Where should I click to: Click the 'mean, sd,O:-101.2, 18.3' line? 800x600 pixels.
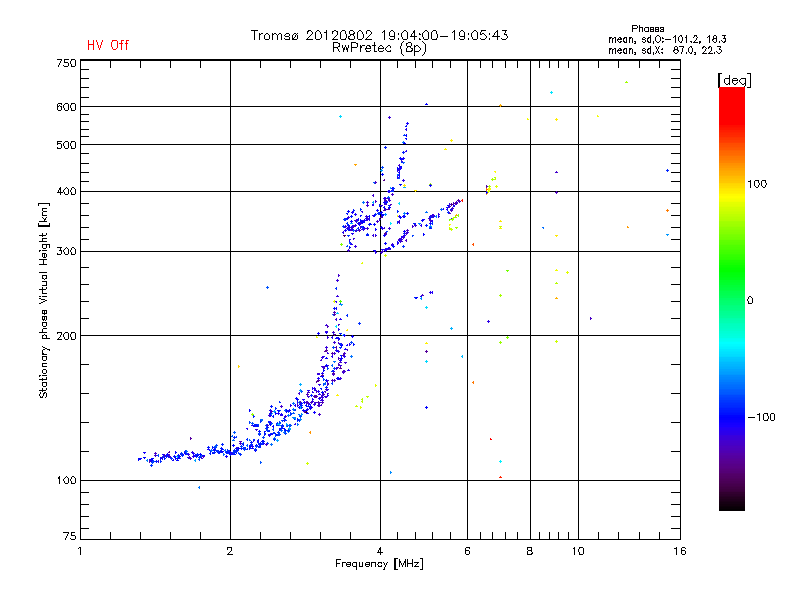pos(667,39)
